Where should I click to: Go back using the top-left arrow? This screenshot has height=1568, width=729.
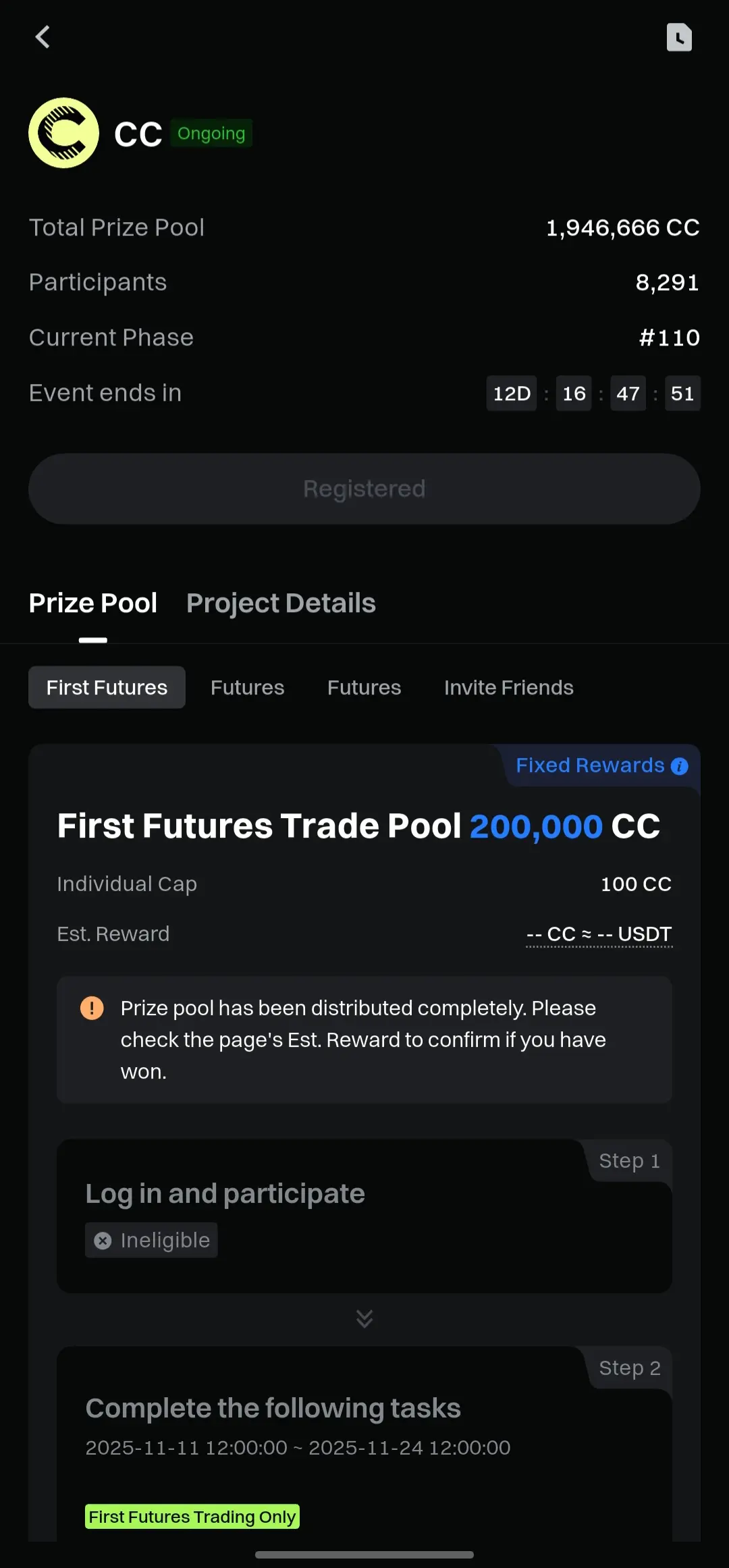tap(43, 37)
